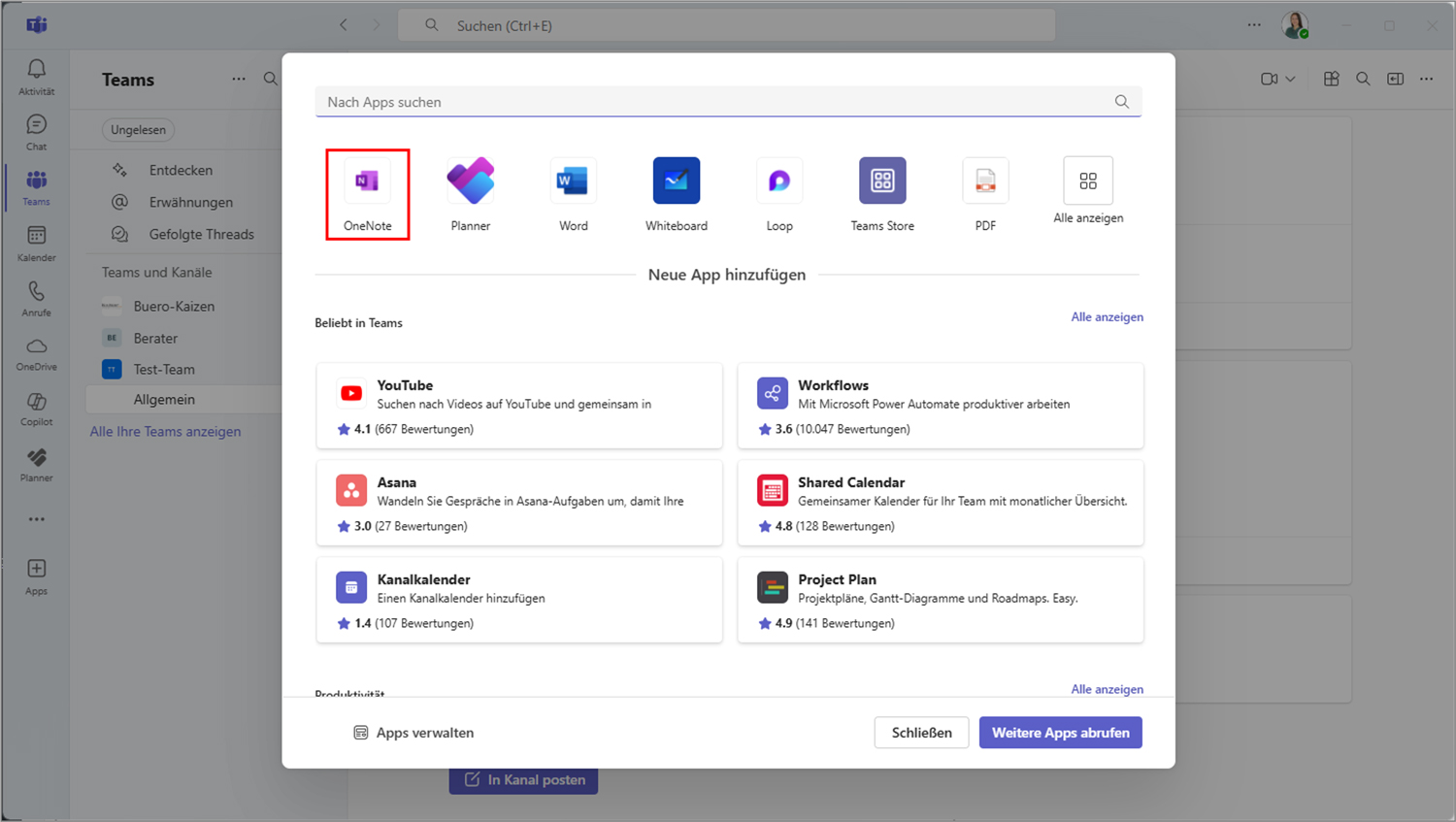The height and width of the screenshot is (822, 1456).
Task: Toggle the Ungelesen filter chip
Action: (x=138, y=130)
